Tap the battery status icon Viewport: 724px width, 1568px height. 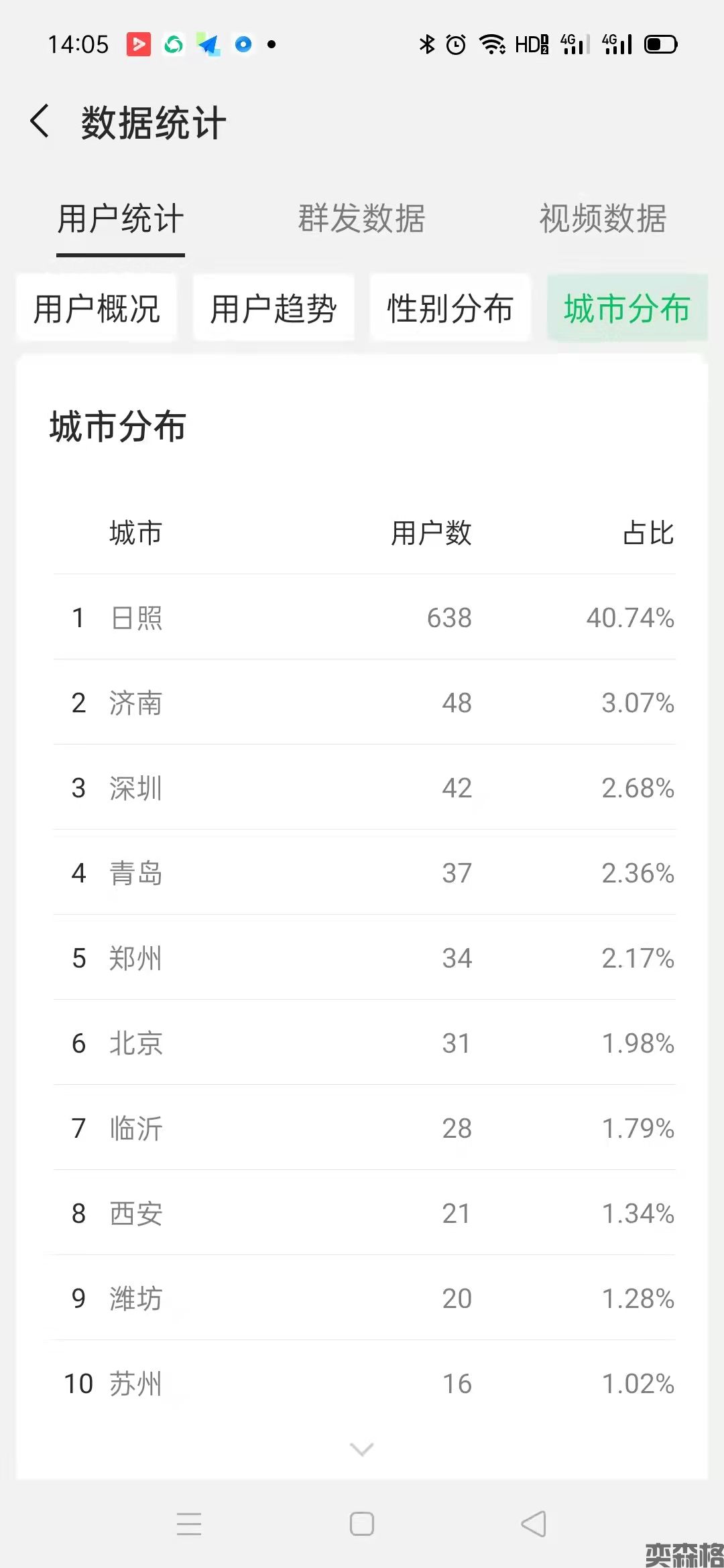(660, 44)
